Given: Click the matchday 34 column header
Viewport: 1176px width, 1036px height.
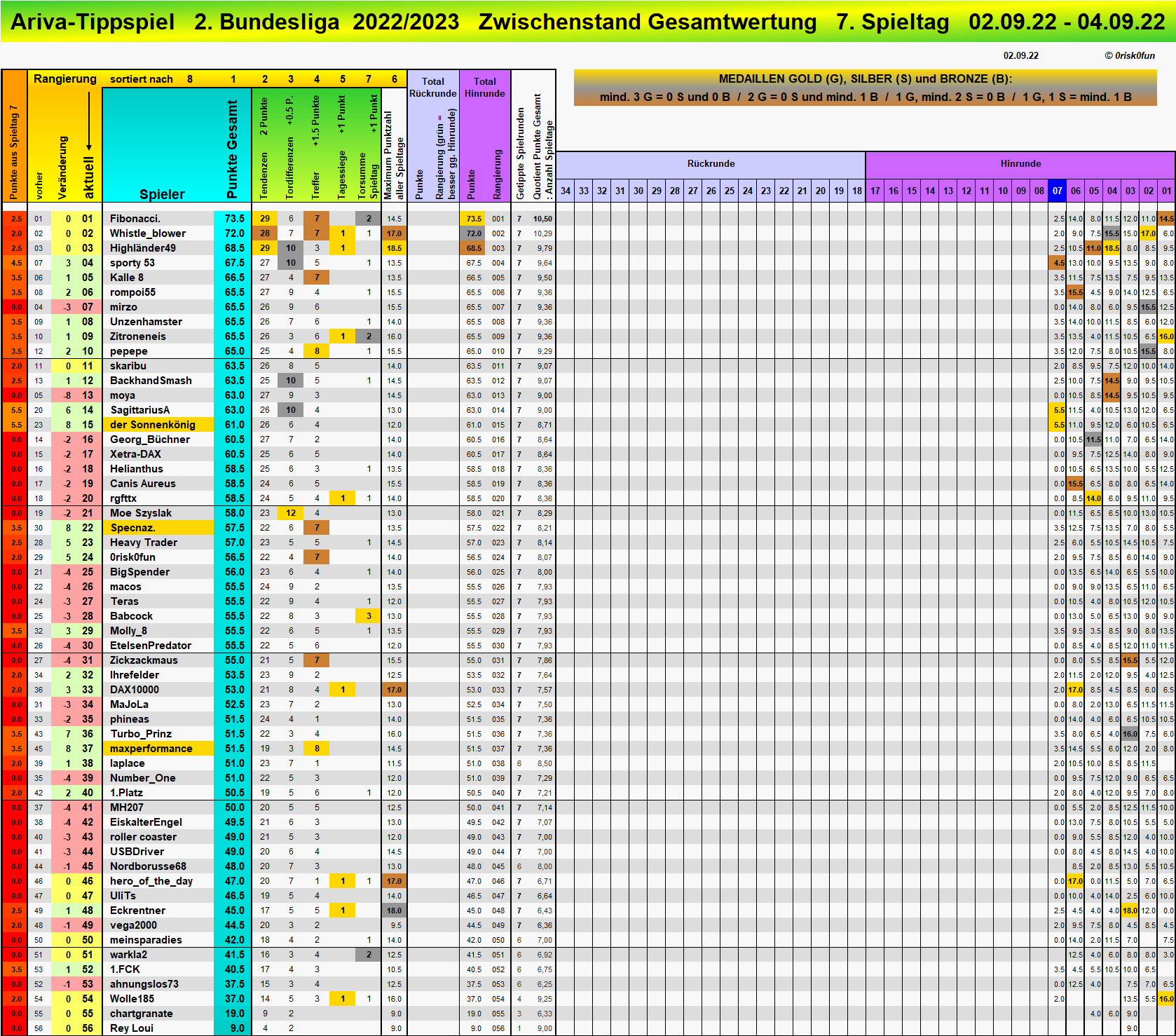Looking at the screenshot, I should [566, 191].
